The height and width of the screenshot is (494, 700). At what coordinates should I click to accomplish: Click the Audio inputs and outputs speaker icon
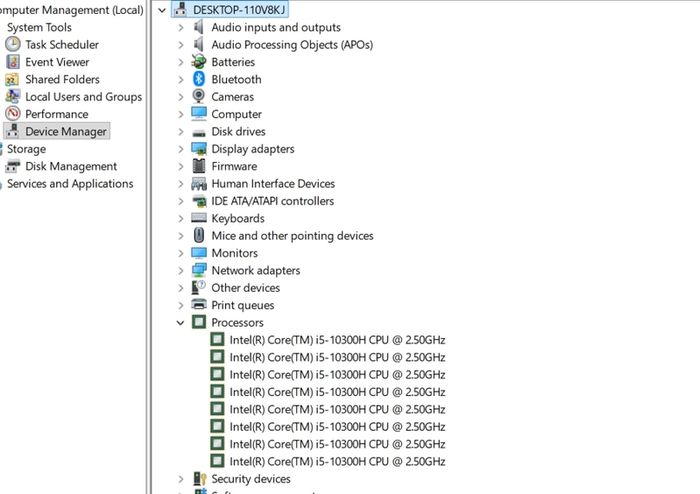(199, 27)
